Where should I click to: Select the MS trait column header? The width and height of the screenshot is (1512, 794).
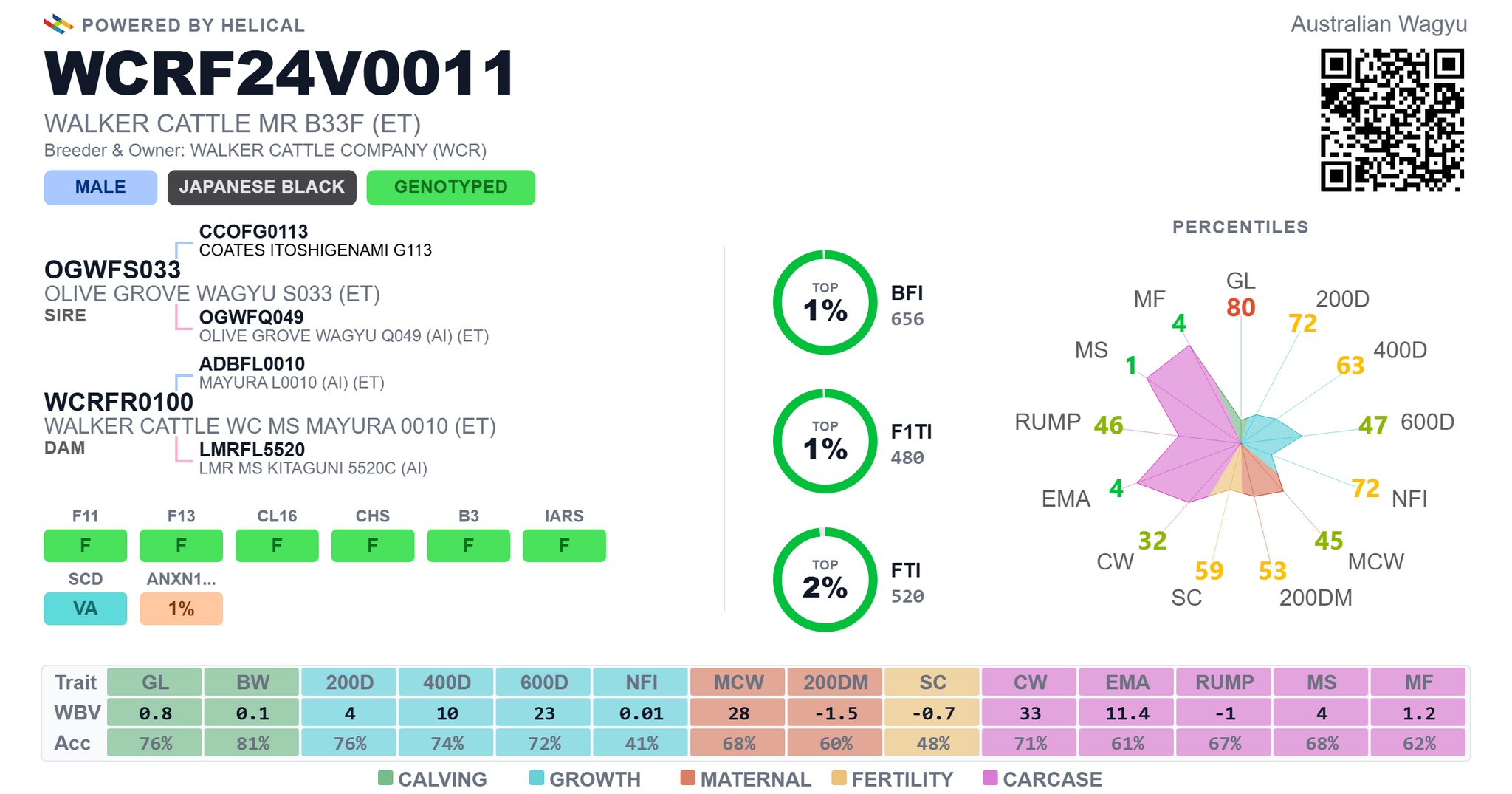tap(1321, 682)
